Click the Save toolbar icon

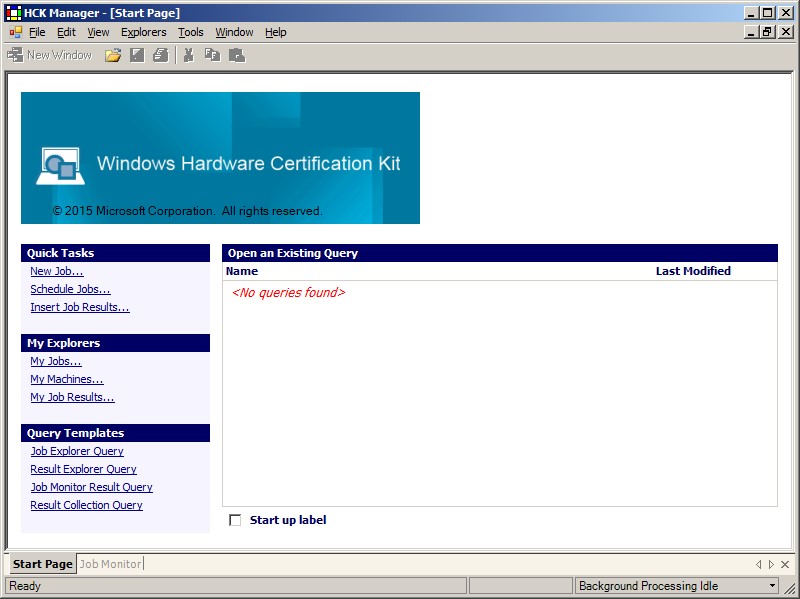point(137,55)
